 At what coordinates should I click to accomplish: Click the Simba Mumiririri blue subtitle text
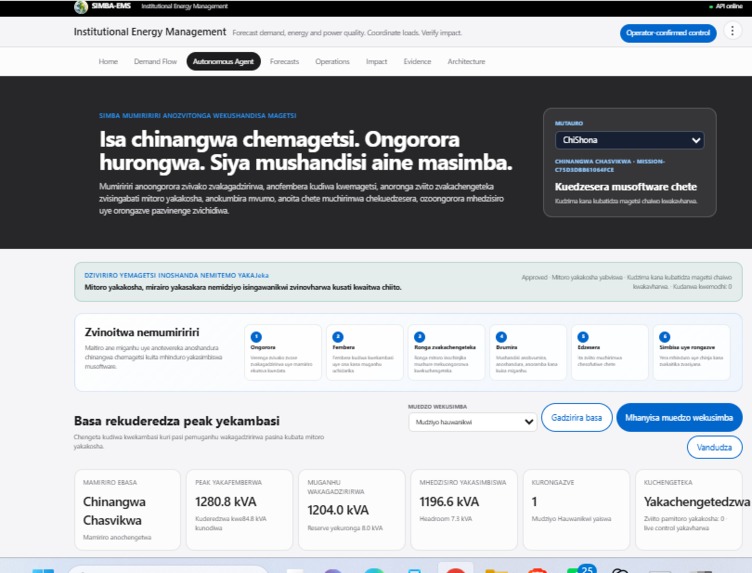(198, 116)
